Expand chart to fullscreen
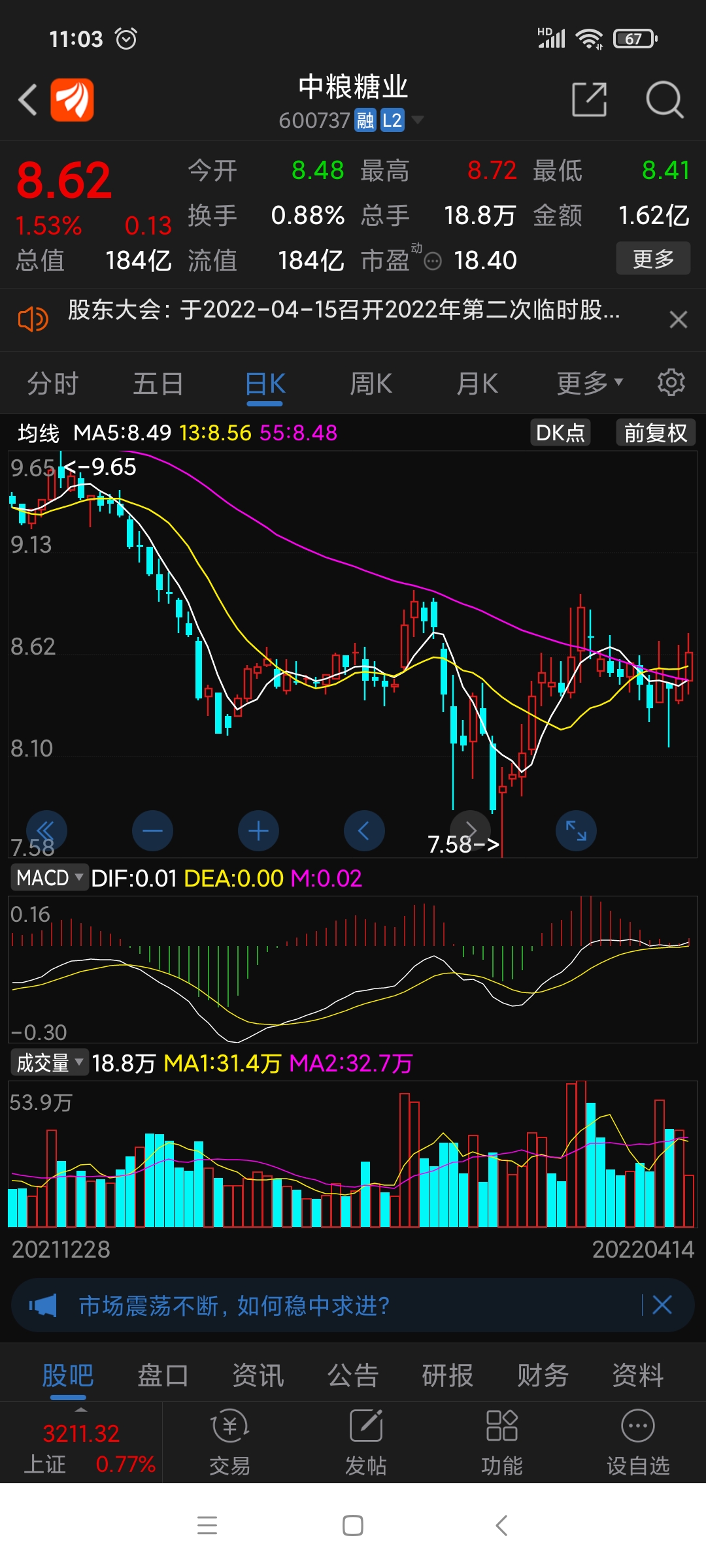Image resolution: width=706 pixels, height=1568 pixels. (576, 830)
